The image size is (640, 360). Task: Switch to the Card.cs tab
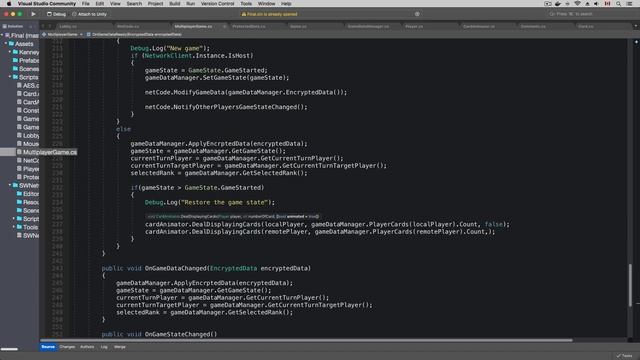(x=586, y=26)
